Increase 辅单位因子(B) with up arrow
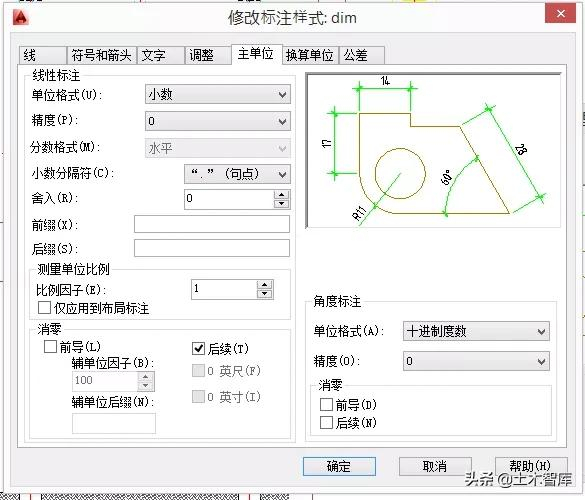This screenshot has height=500, width=585. tap(146, 376)
